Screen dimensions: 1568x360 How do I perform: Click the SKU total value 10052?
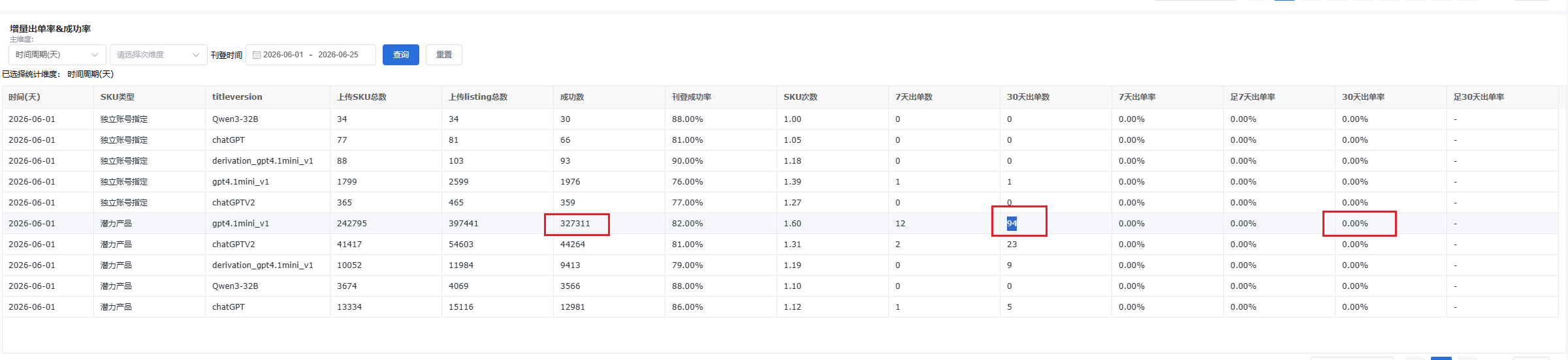[349, 265]
